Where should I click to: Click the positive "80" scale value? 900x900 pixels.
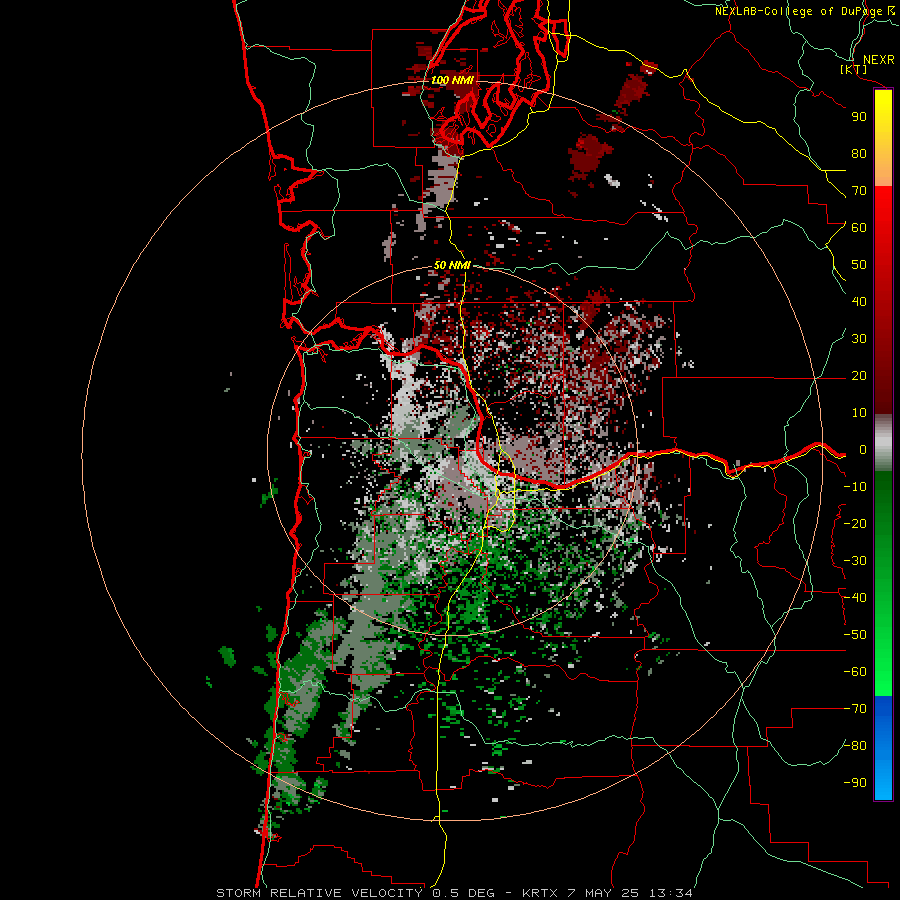pyautogui.click(x=859, y=153)
